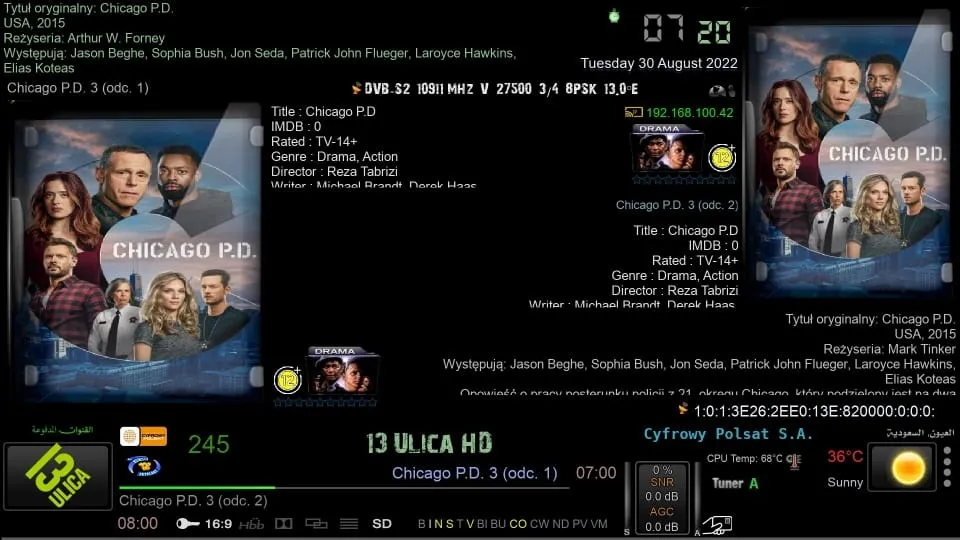
Task: Click the SNR/AGC signal meter box
Action: [x=662, y=498]
